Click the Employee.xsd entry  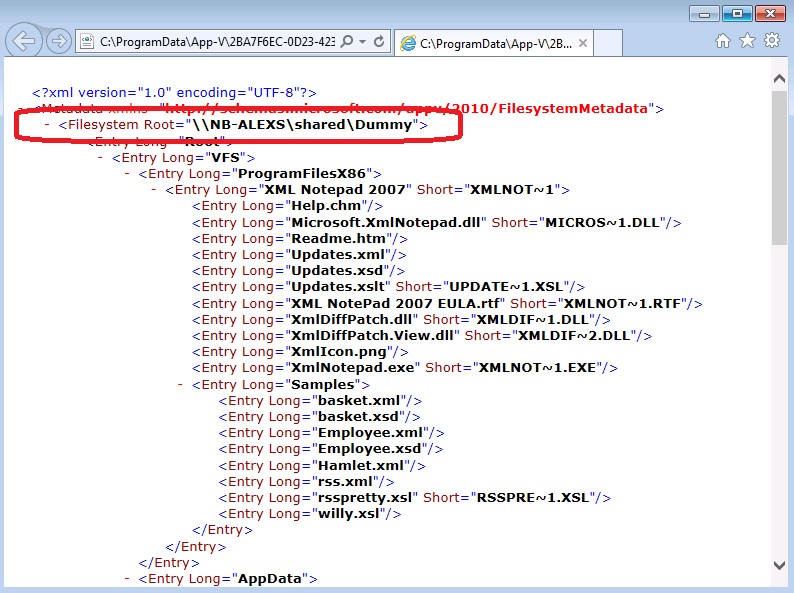tap(331, 449)
